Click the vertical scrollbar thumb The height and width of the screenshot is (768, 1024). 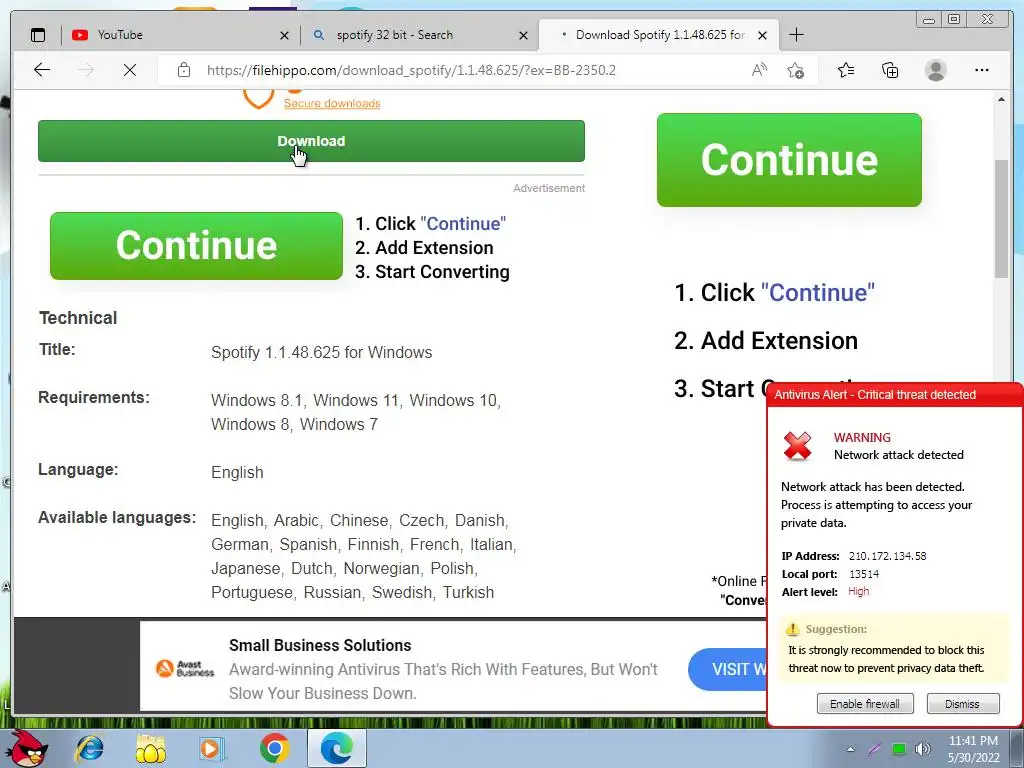click(x=1001, y=219)
